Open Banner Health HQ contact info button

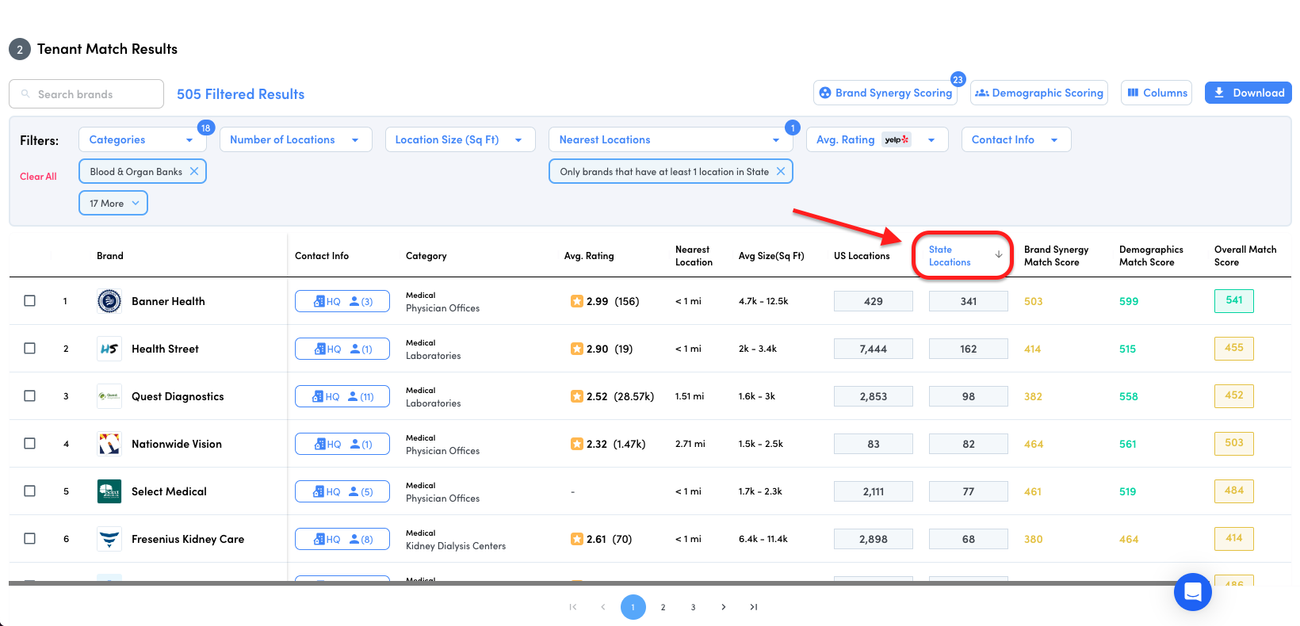tap(342, 301)
